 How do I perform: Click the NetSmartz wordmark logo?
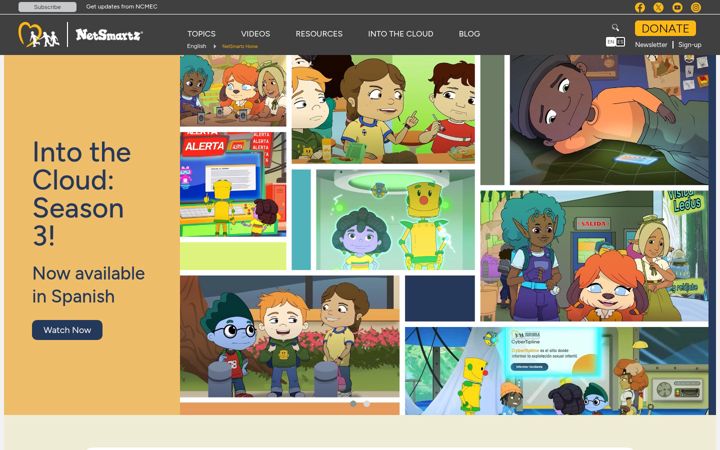[x=109, y=34]
